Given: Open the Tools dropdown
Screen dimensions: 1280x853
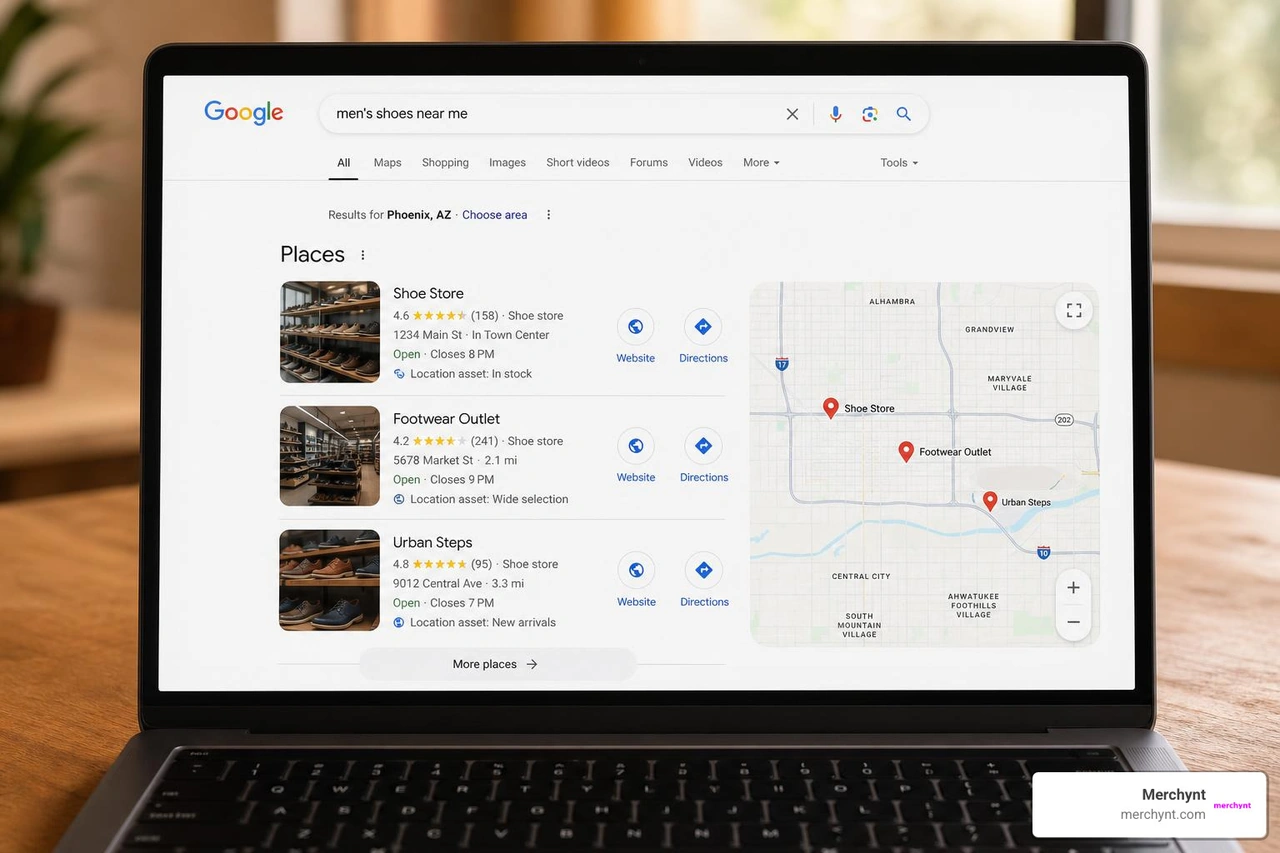Looking at the screenshot, I should [x=899, y=162].
